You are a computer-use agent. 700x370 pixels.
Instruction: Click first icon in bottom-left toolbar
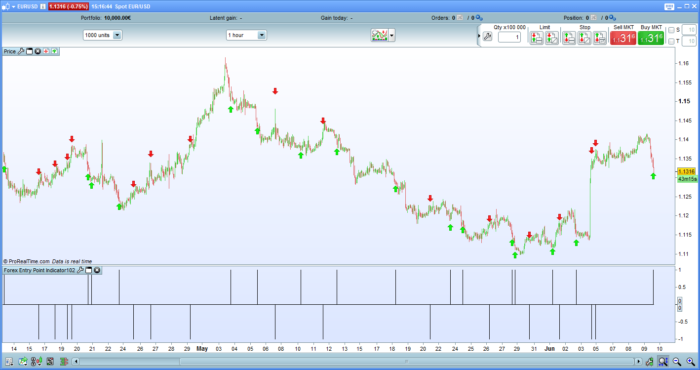pyautogui.click(x=9, y=362)
